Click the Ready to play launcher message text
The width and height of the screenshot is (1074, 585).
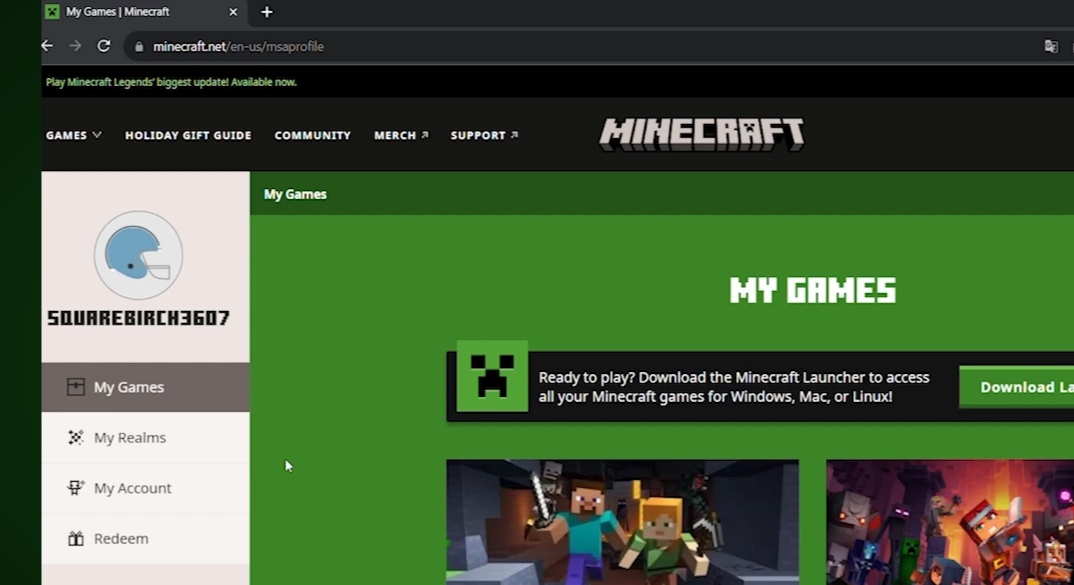(734, 387)
